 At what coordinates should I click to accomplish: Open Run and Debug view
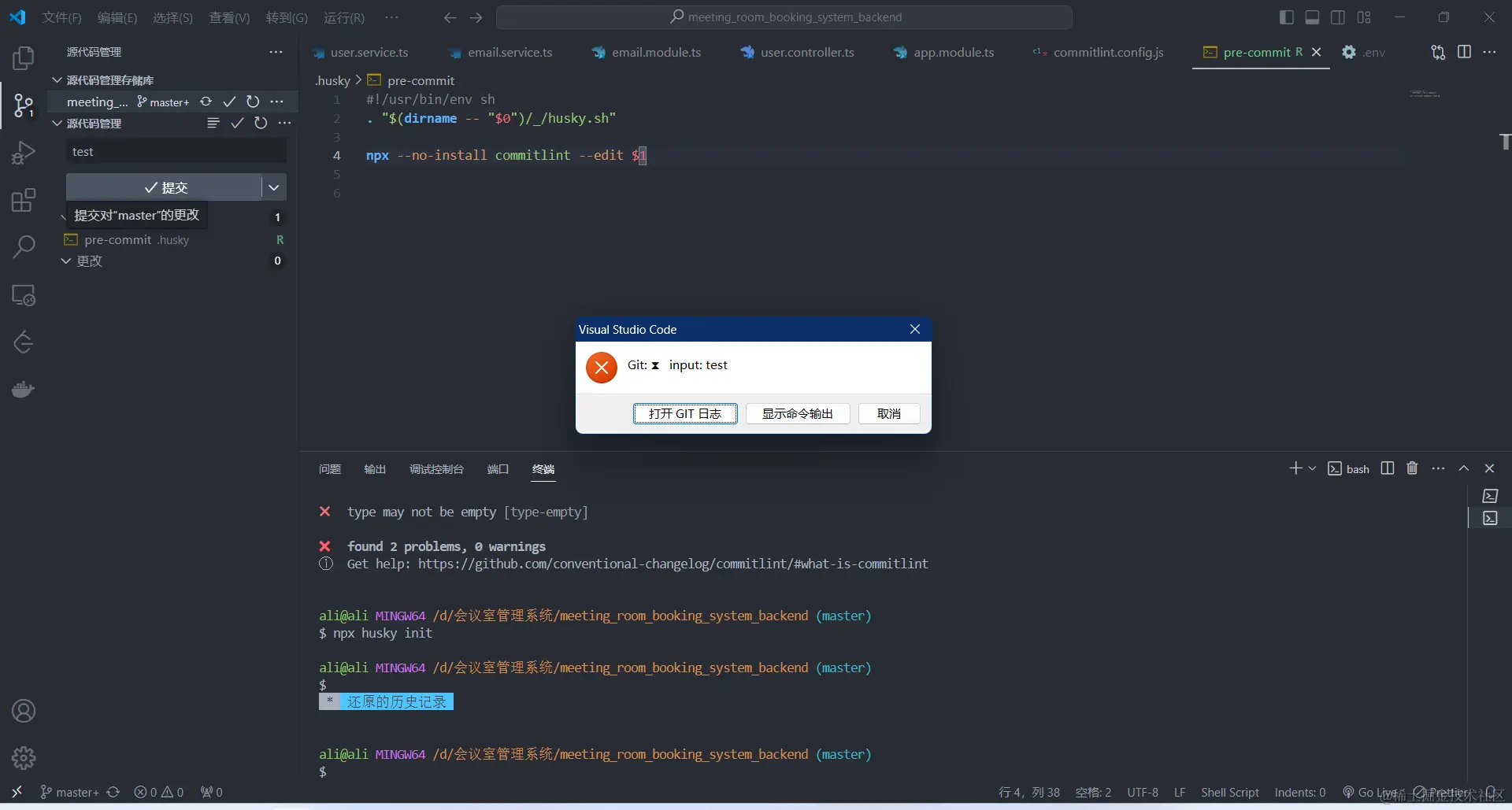coord(24,153)
